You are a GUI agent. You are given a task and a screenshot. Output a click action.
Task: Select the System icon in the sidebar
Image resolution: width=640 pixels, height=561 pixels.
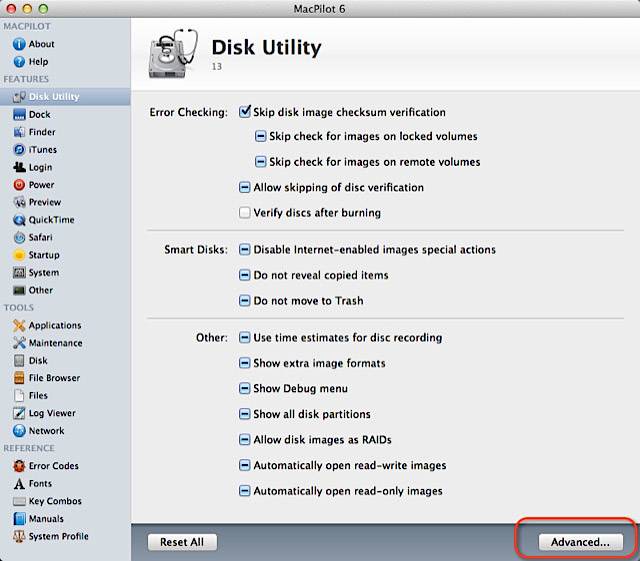coord(19,273)
